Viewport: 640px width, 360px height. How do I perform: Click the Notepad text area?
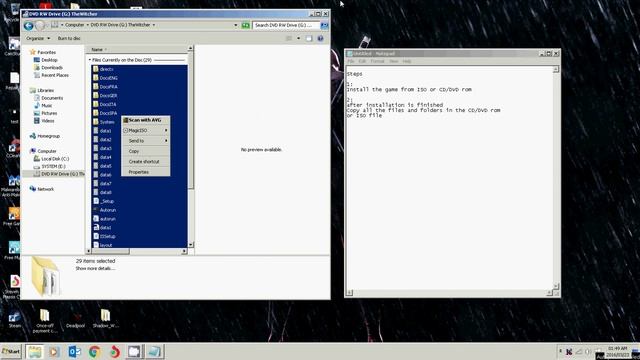tap(449, 178)
